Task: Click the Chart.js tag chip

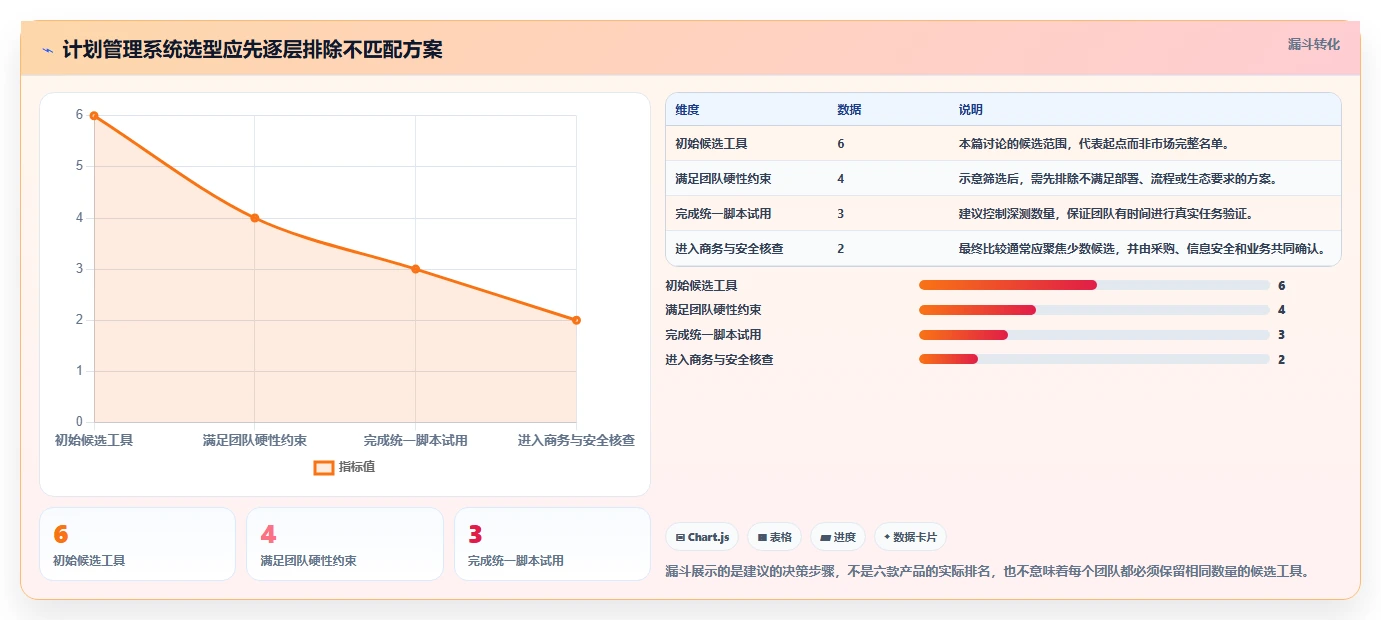Action: pos(702,537)
